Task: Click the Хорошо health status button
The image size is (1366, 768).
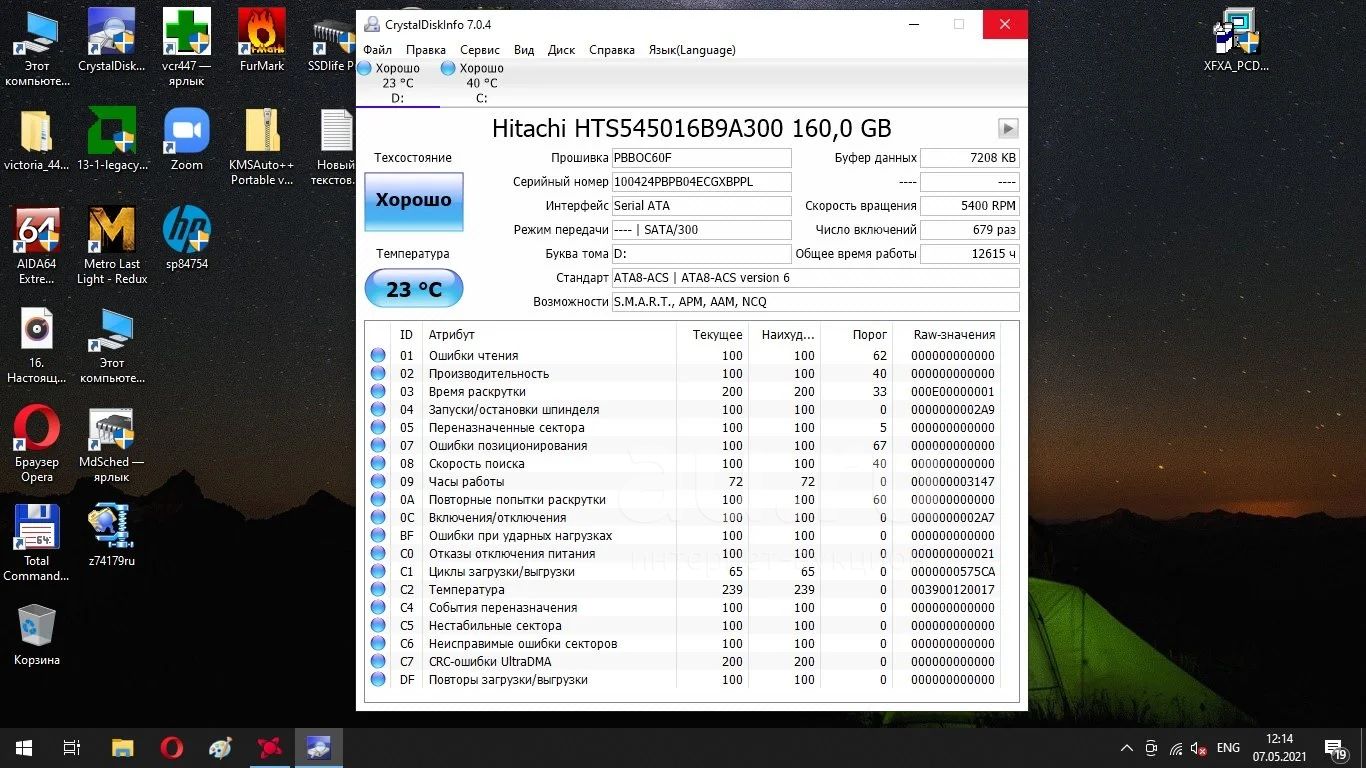Action: pyautogui.click(x=413, y=201)
